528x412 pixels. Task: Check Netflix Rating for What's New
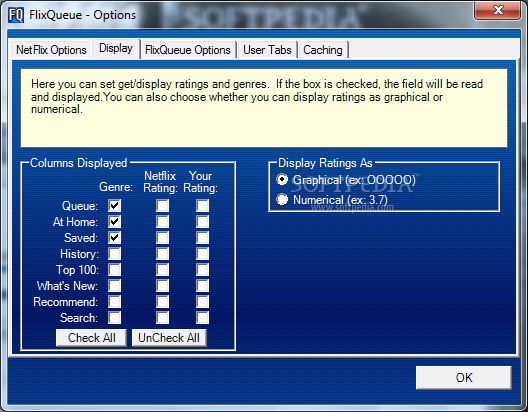(163, 286)
